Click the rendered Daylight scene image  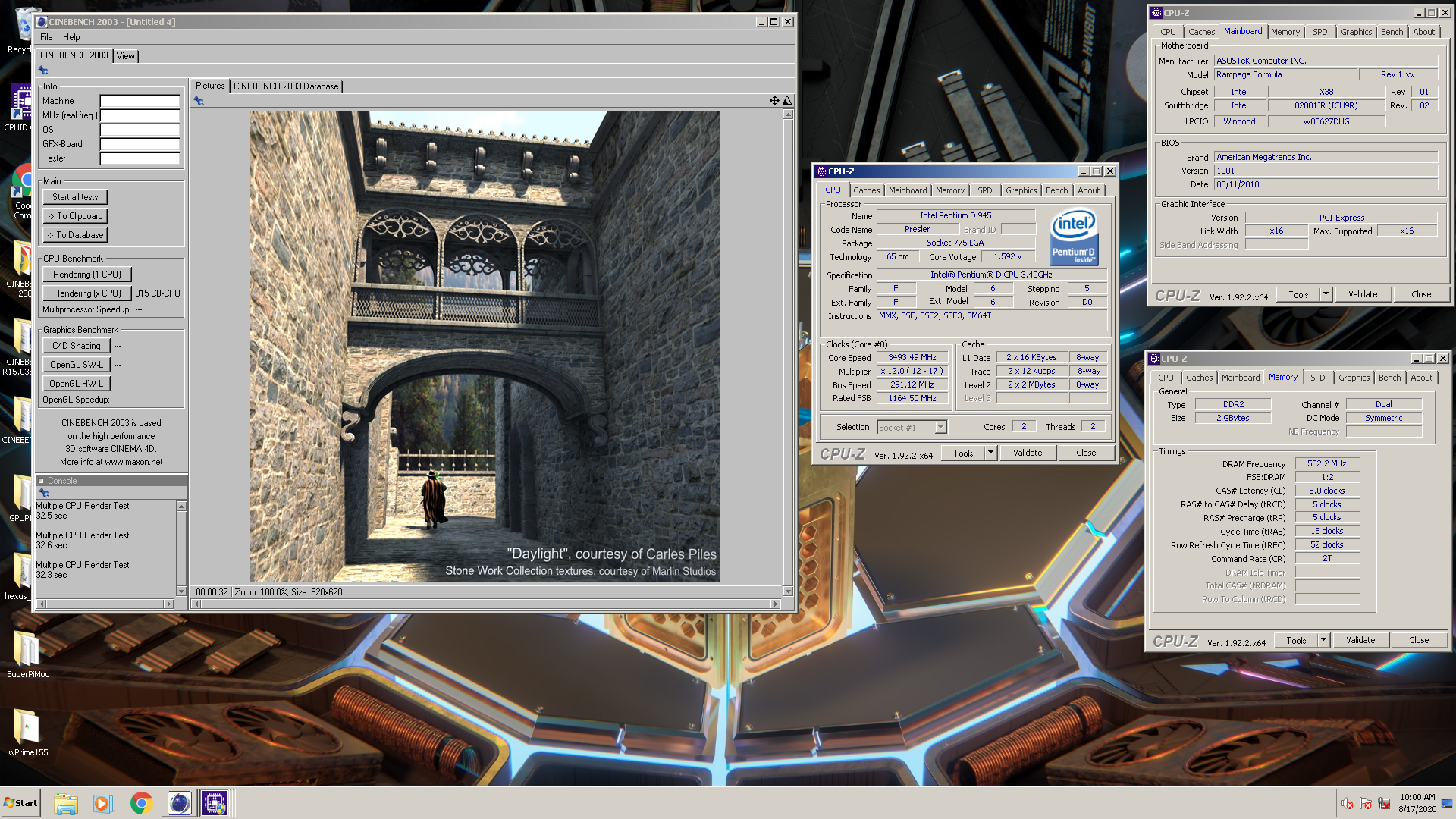coord(485,347)
